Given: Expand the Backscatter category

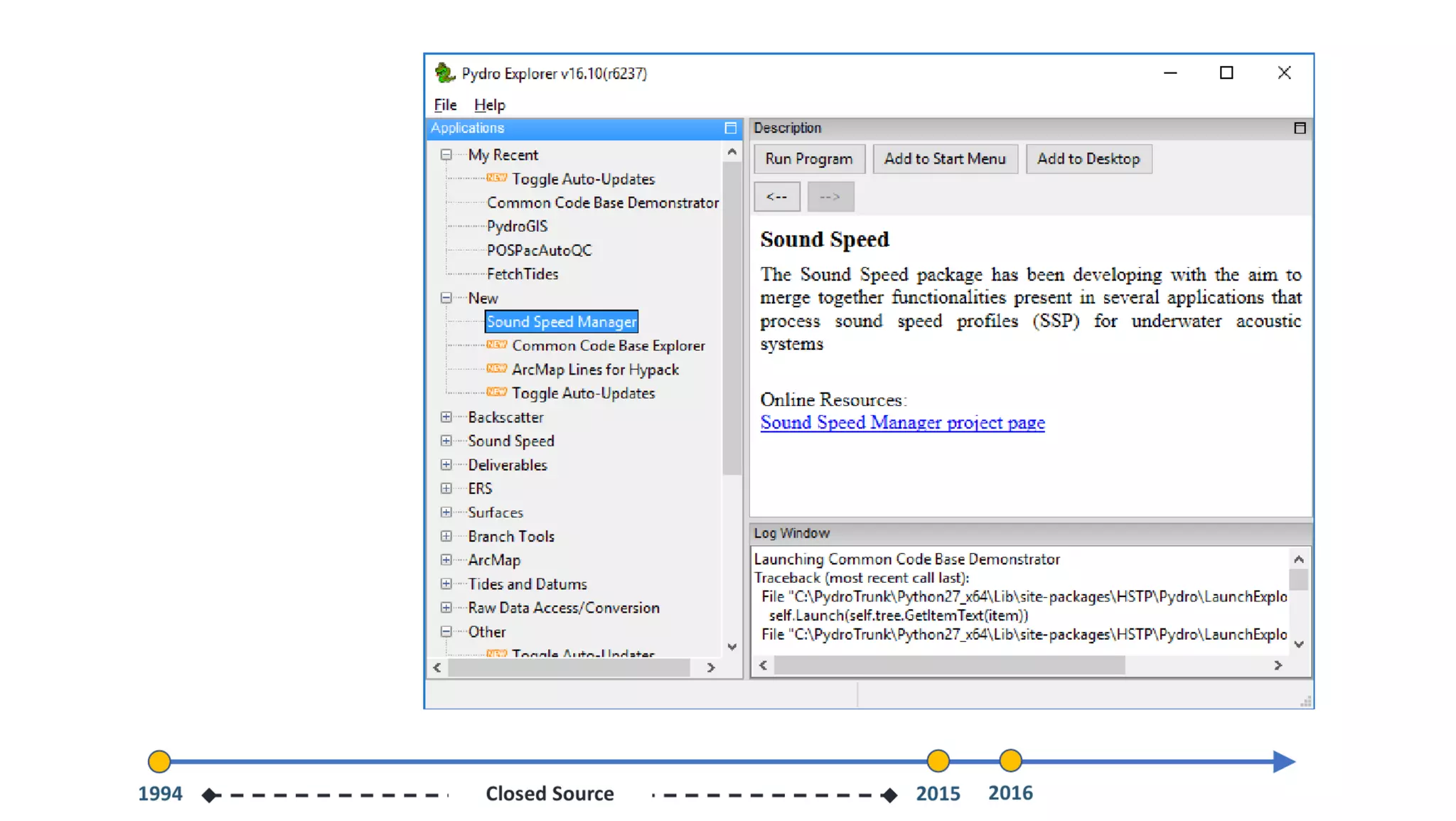Looking at the screenshot, I should click(x=446, y=417).
